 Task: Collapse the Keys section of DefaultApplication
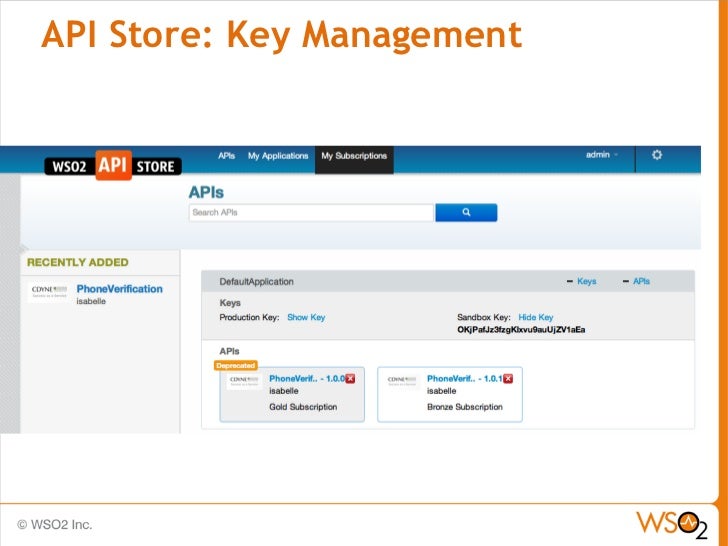pyautogui.click(x=582, y=281)
